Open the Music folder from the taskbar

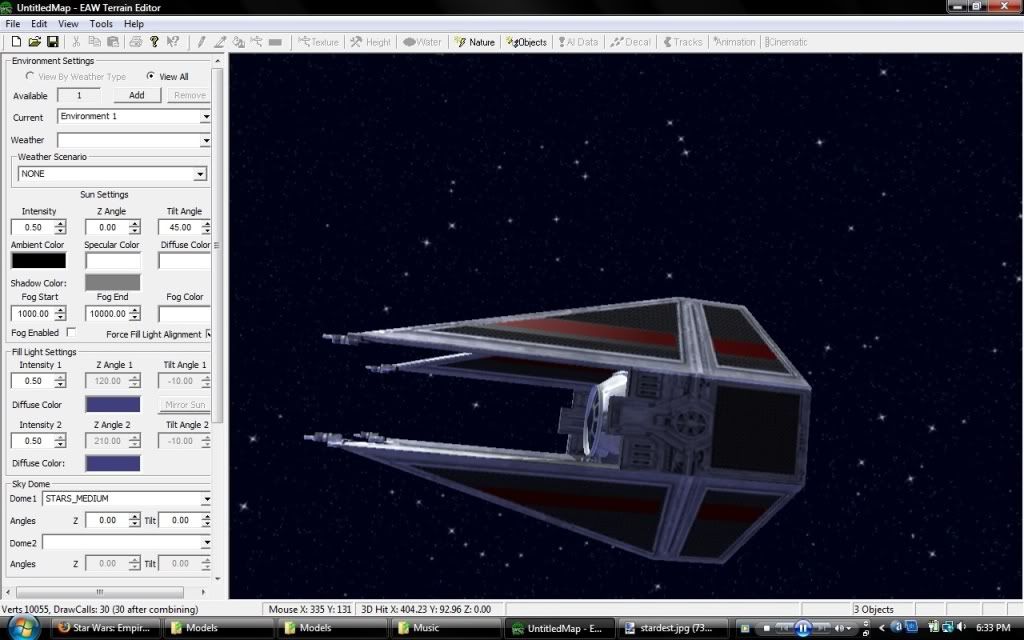[446, 628]
